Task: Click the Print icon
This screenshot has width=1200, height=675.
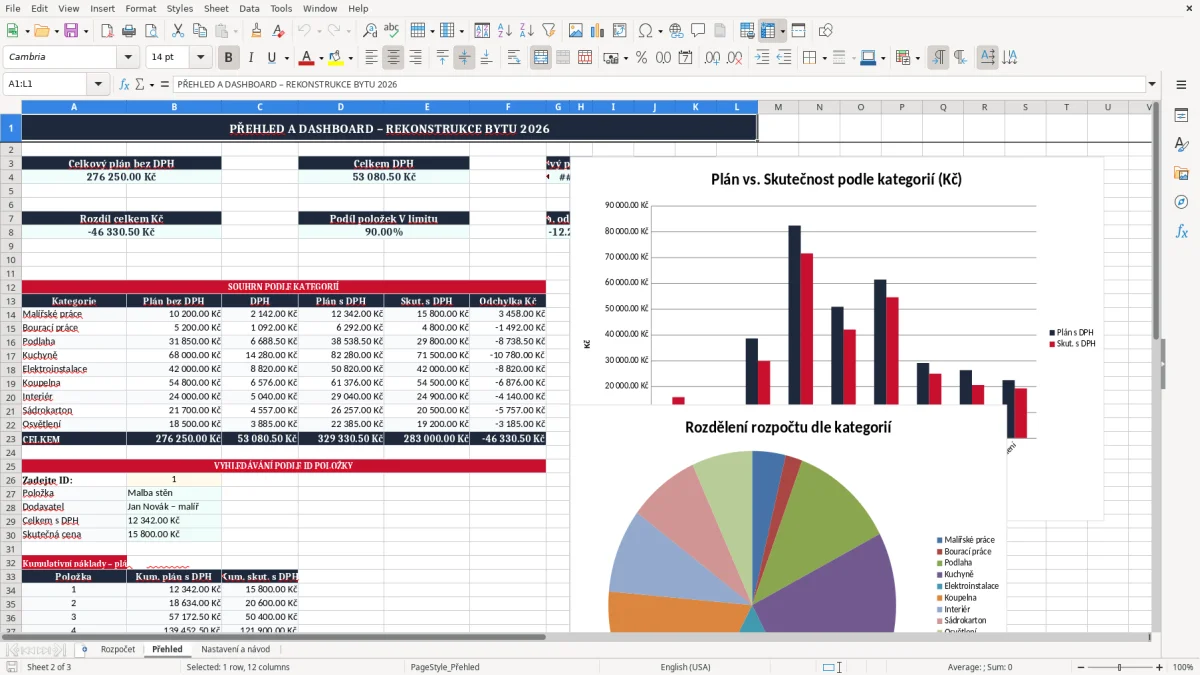Action: (x=129, y=31)
